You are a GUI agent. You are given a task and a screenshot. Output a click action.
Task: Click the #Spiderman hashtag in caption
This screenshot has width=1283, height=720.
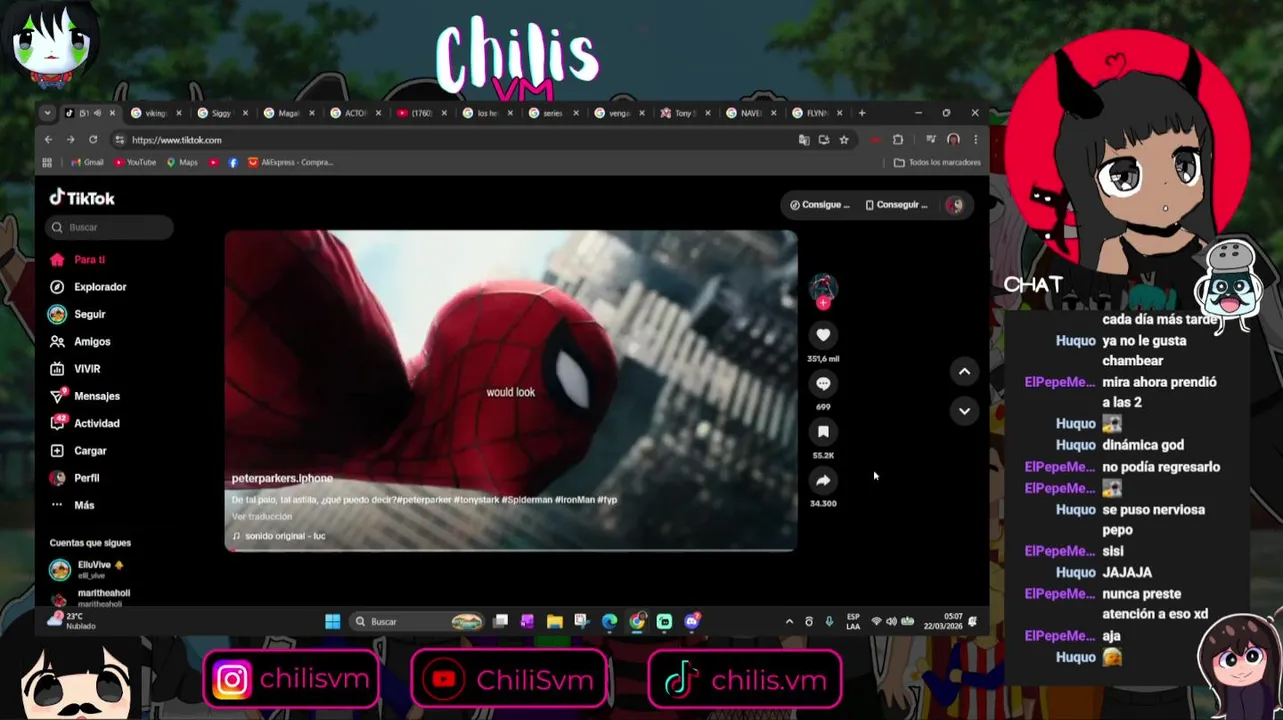coord(526,500)
